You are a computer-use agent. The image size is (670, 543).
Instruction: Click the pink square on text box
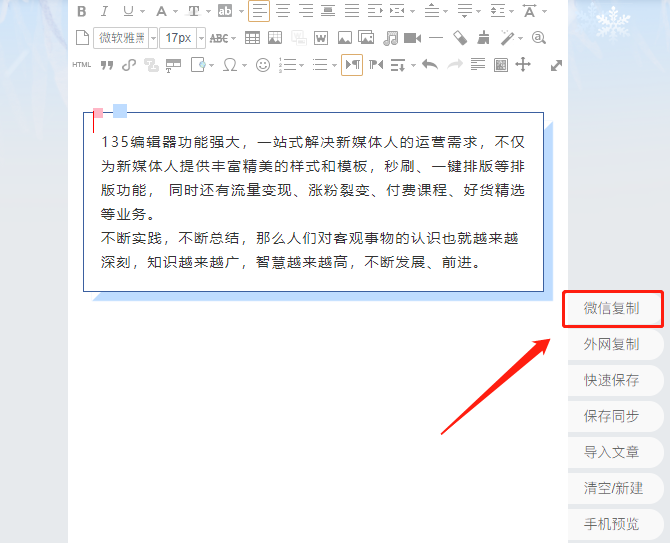(x=98, y=112)
